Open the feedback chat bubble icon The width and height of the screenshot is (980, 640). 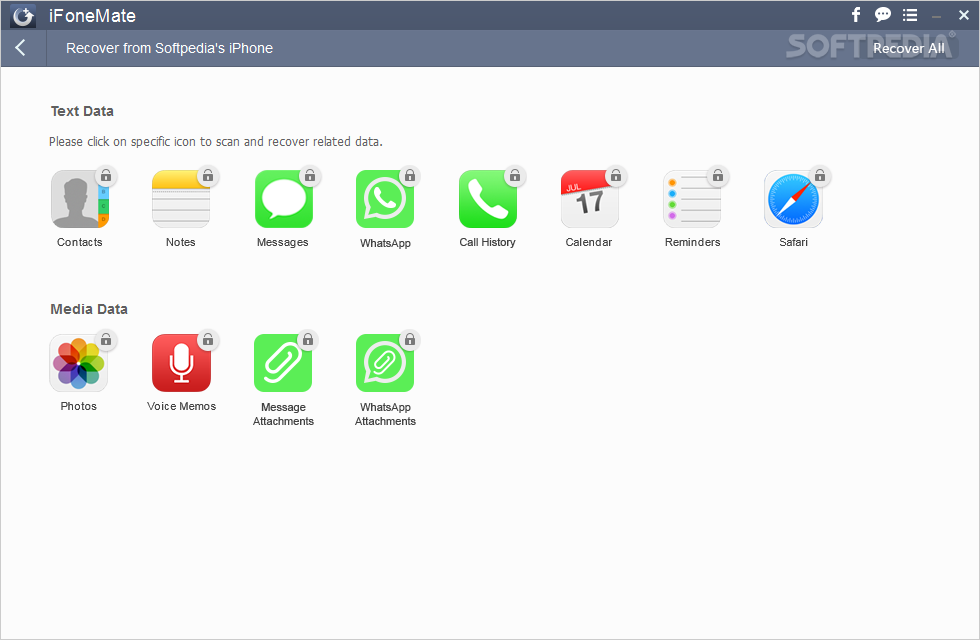(882, 15)
